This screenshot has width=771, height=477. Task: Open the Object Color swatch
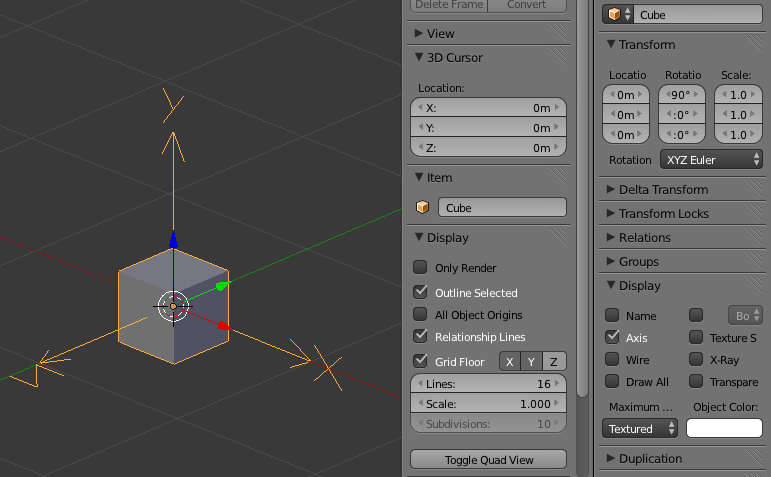click(x=724, y=429)
